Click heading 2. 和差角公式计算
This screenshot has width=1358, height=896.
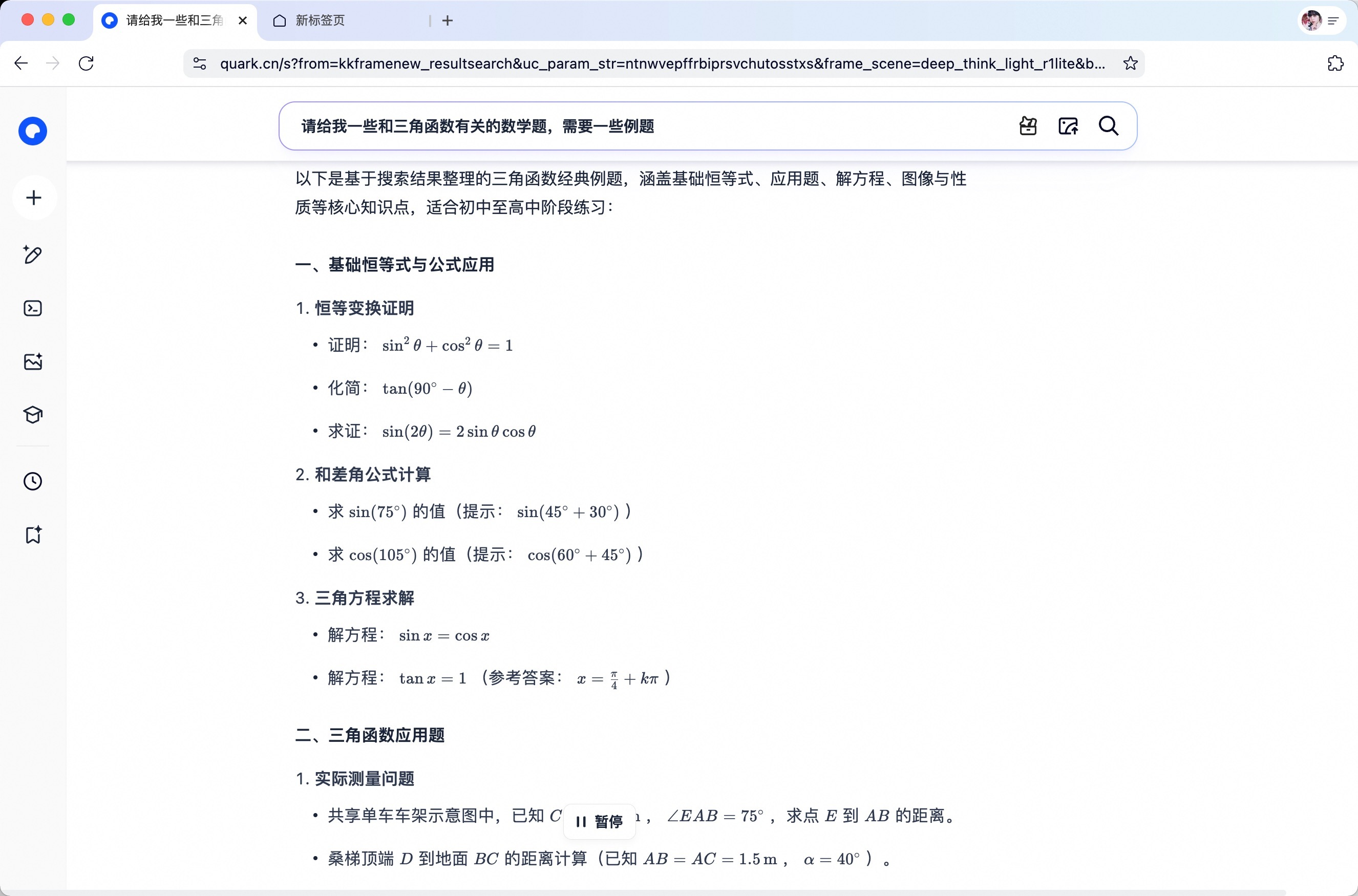point(363,474)
